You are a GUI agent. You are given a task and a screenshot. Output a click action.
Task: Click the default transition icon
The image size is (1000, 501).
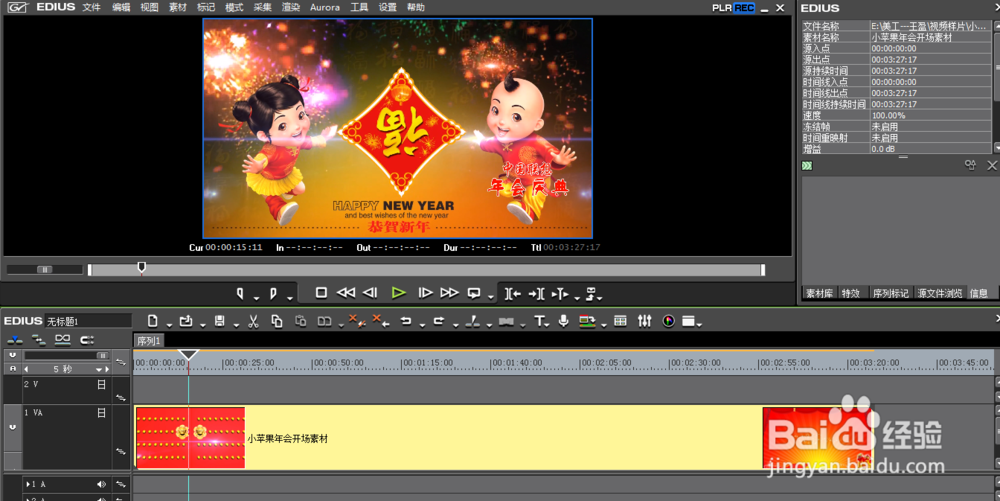pyautogui.click(x=506, y=321)
